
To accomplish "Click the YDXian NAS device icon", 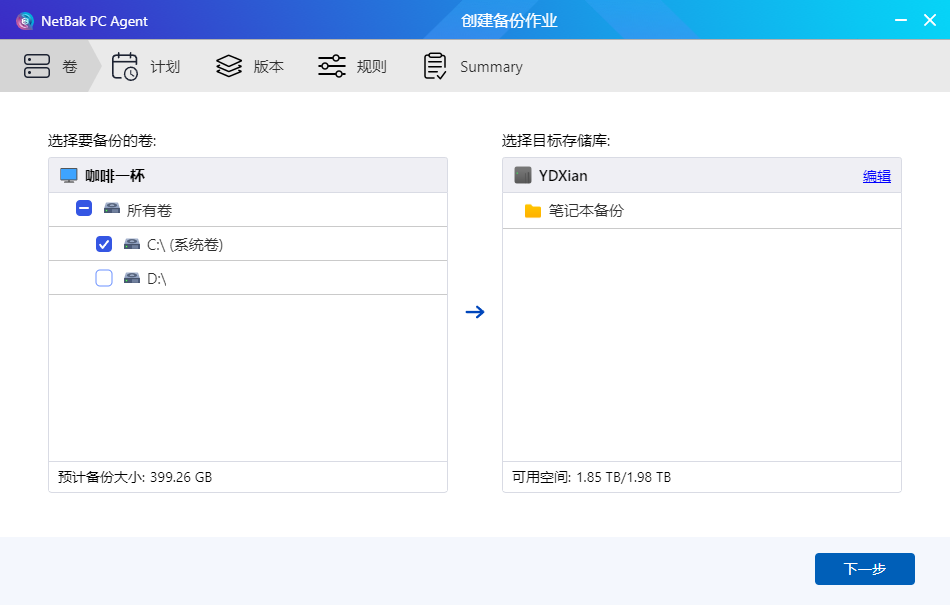I will (523, 176).
